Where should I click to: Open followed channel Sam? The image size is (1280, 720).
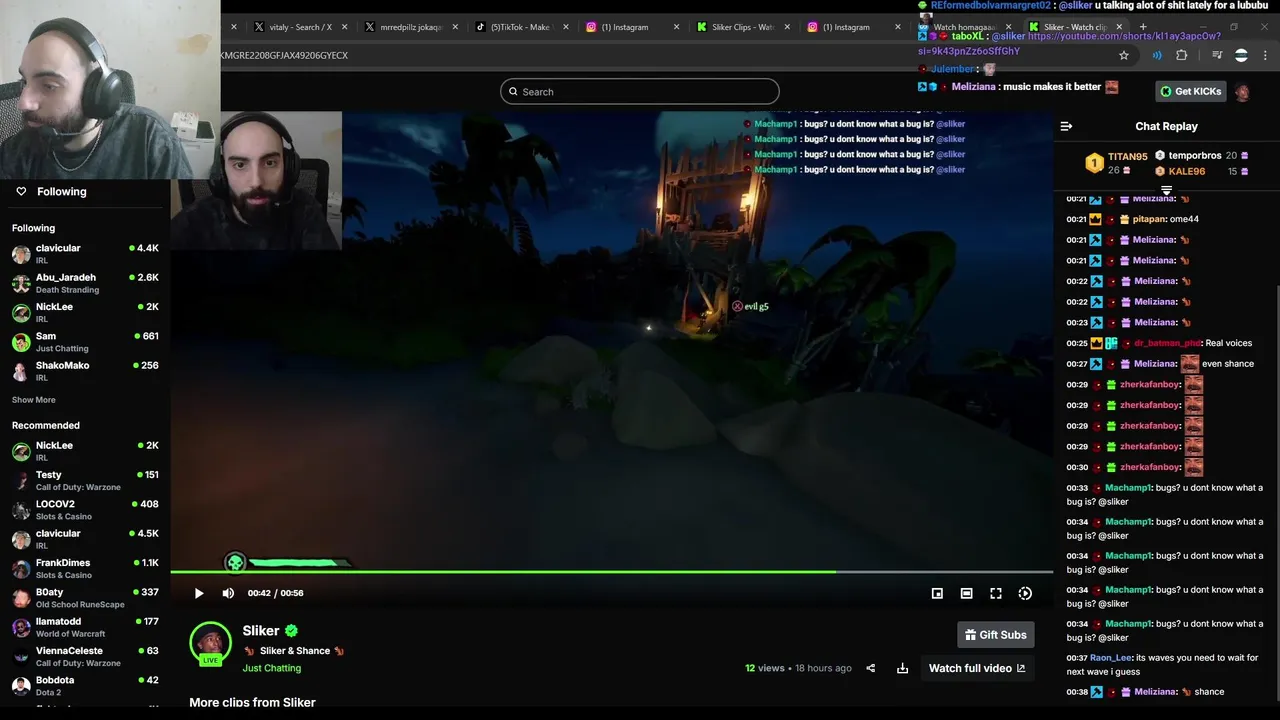(x=85, y=342)
